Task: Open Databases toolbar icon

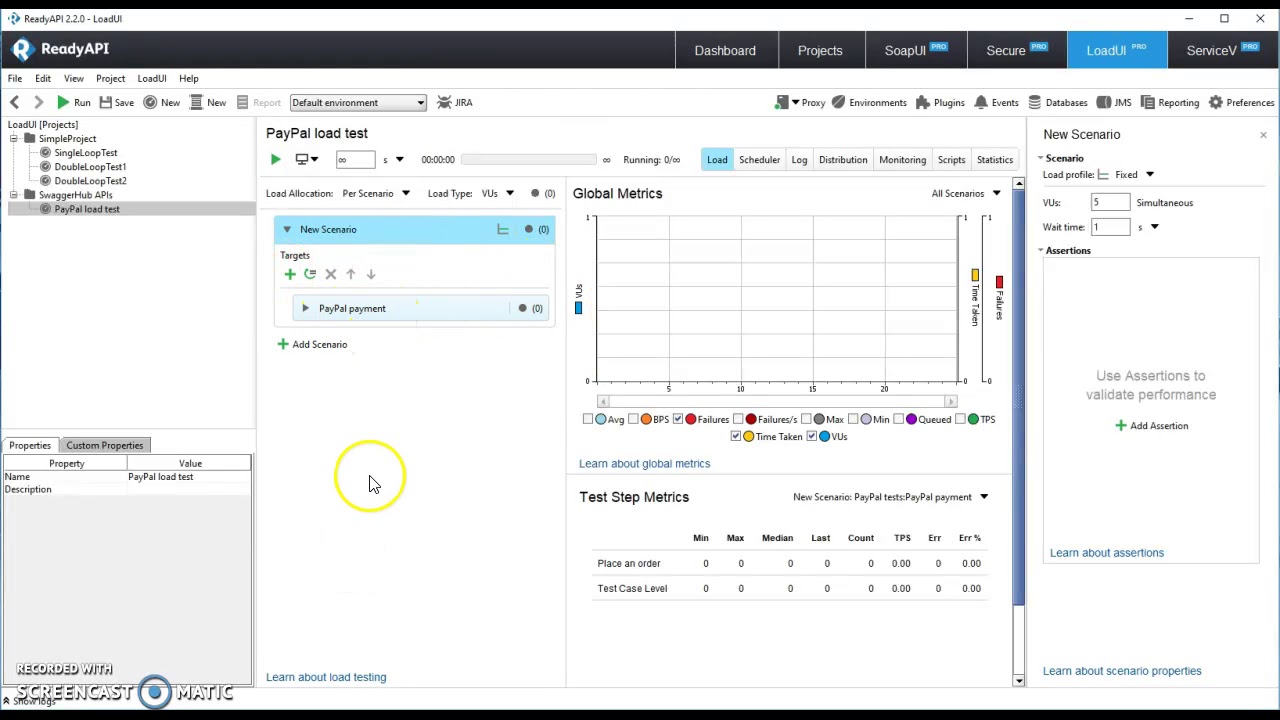Action: pyautogui.click(x=1035, y=102)
